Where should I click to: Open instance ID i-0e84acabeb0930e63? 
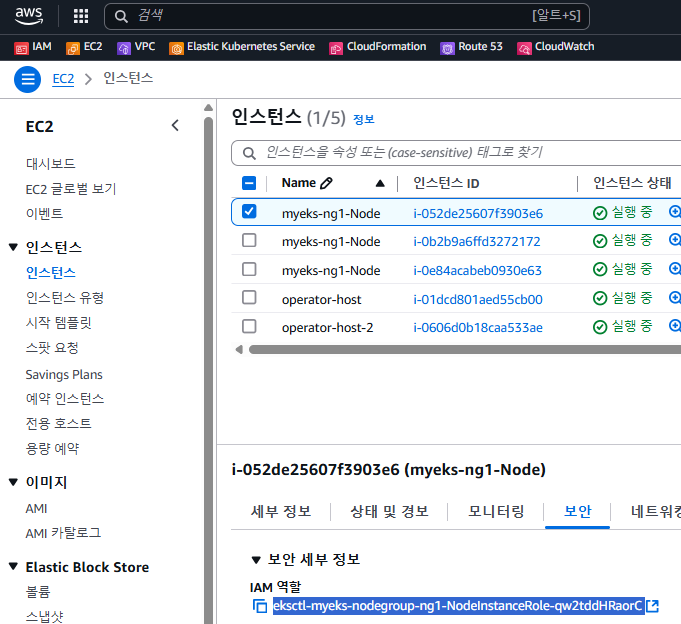(x=478, y=271)
